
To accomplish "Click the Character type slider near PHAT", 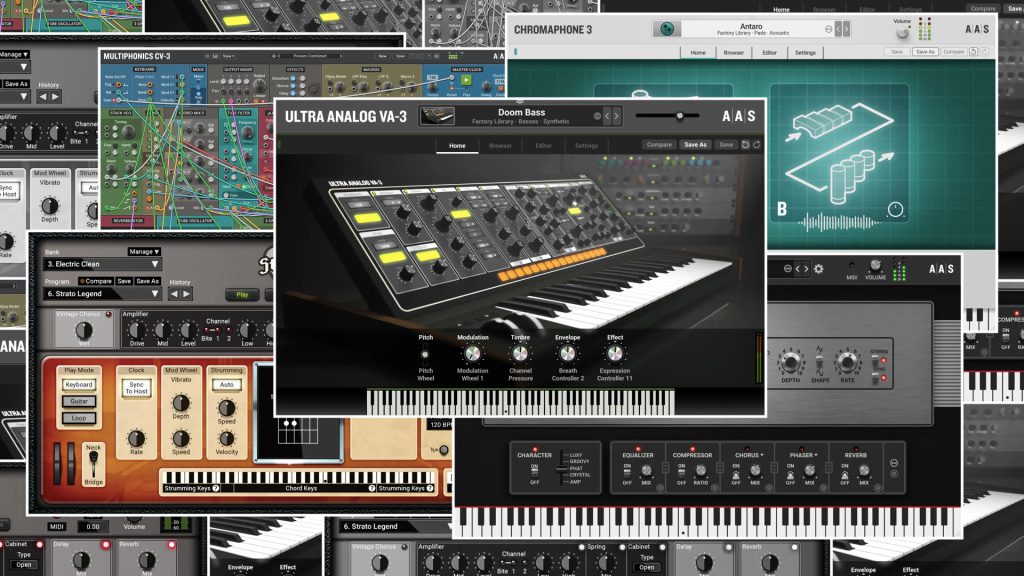I will point(560,470).
